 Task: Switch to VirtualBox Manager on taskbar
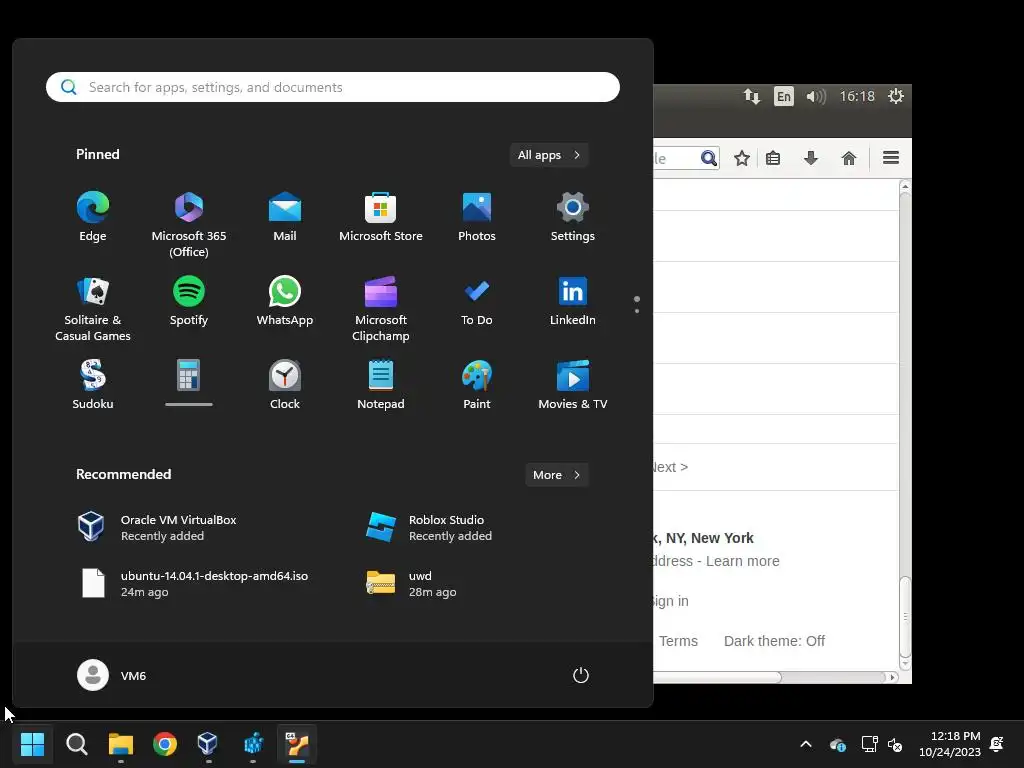(x=208, y=744)
